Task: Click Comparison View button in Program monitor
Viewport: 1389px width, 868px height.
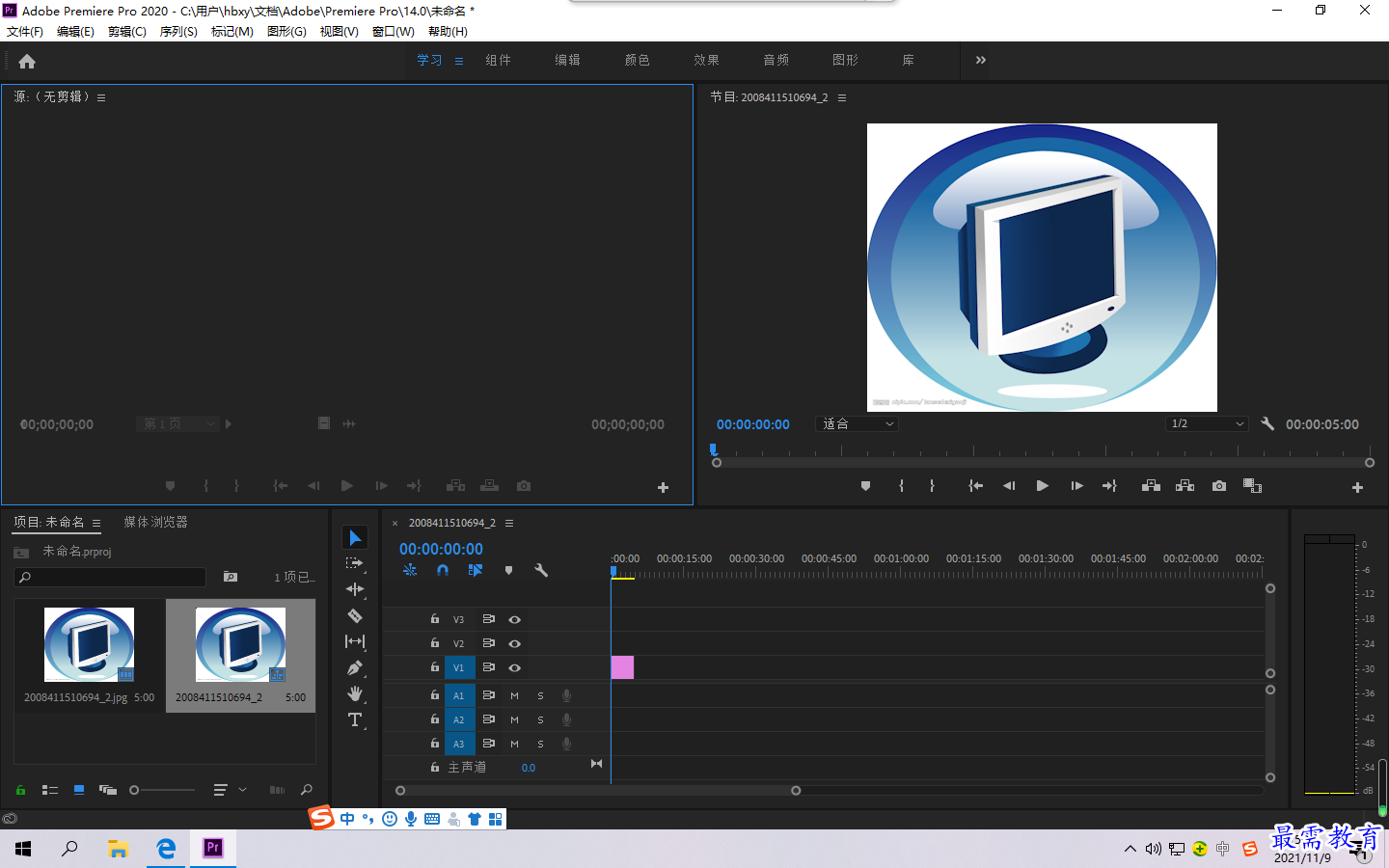Action: (1252, 486)
